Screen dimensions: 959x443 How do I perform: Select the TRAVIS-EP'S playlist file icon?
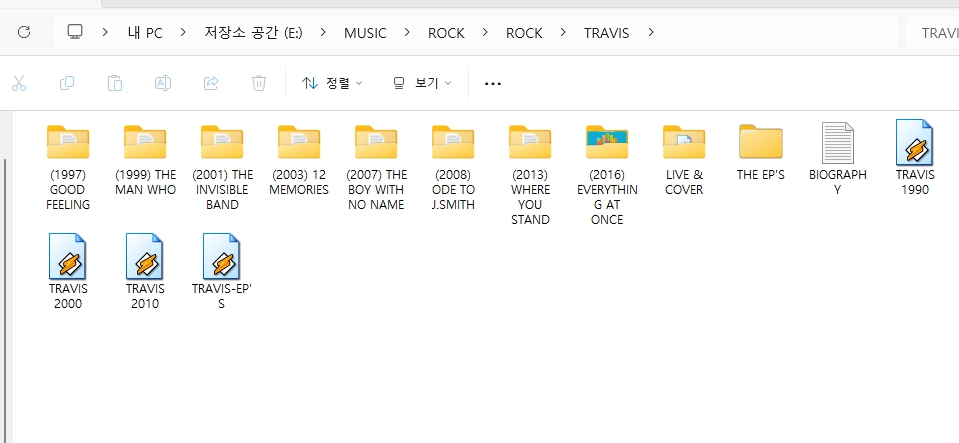coord(222,256)
